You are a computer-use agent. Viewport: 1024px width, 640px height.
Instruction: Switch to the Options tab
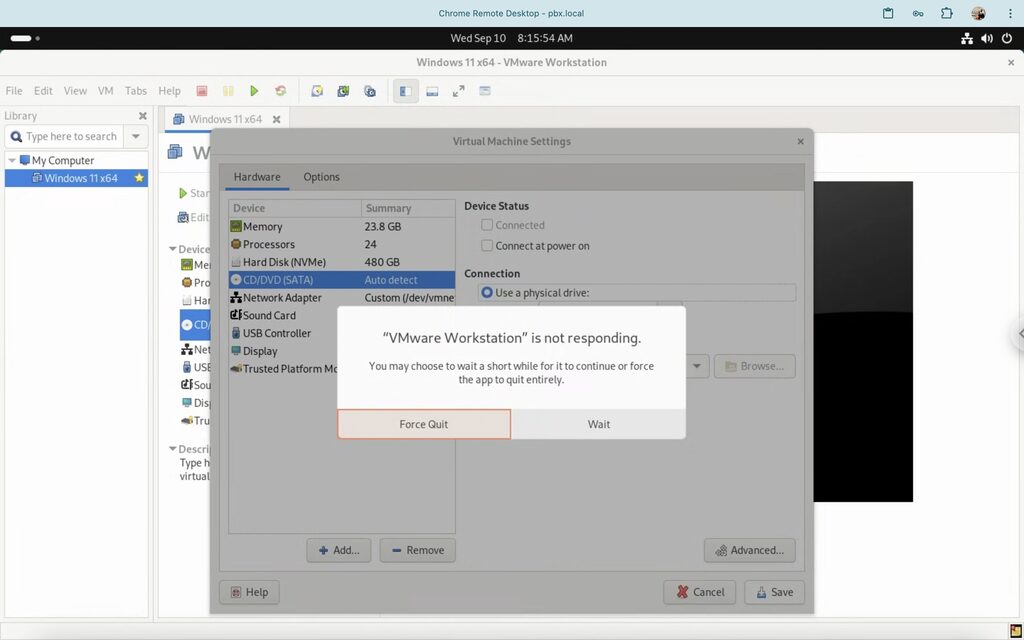pyautogui.click(x=321, y=177)
